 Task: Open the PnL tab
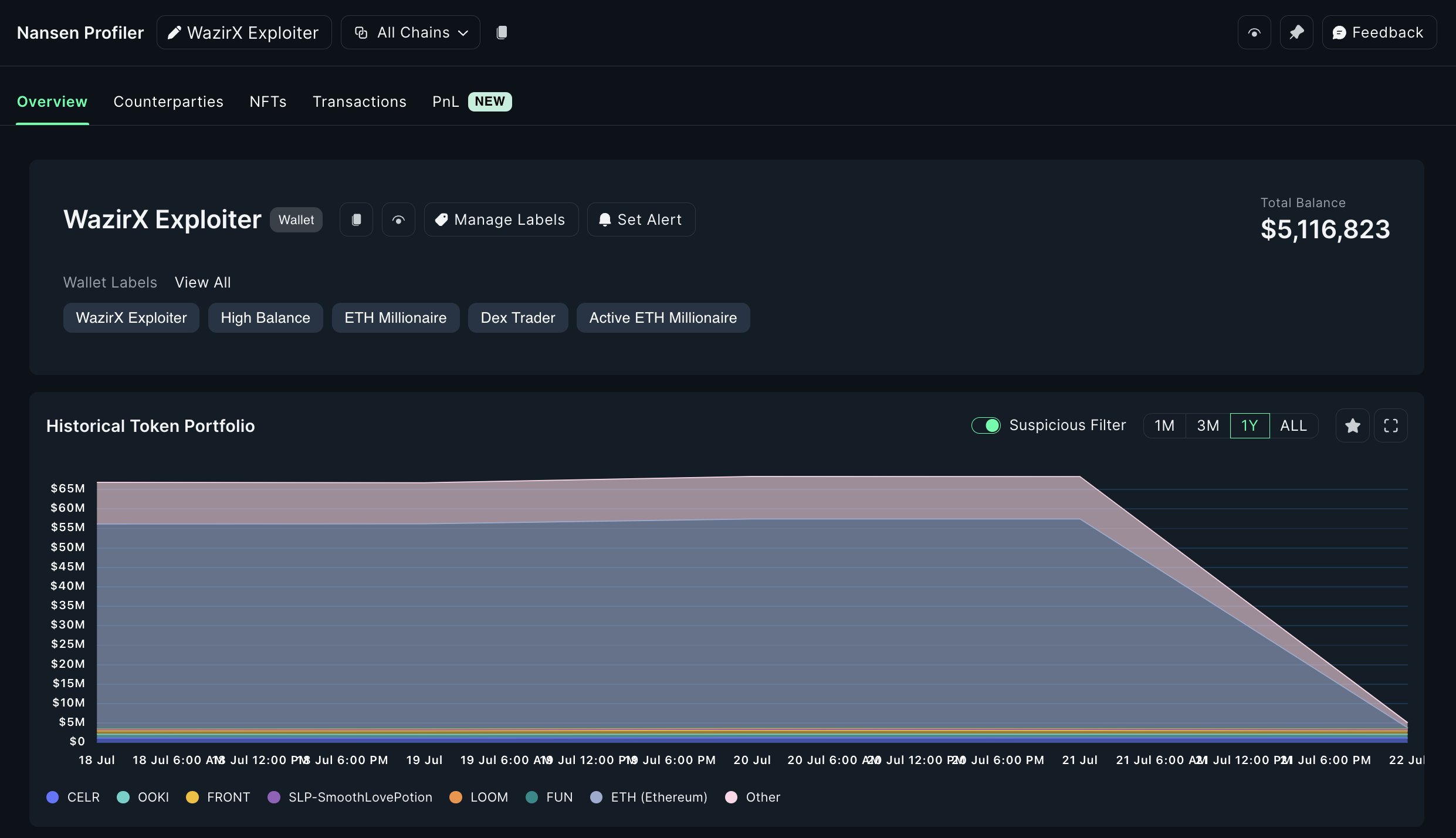click(x=445, y=102)
